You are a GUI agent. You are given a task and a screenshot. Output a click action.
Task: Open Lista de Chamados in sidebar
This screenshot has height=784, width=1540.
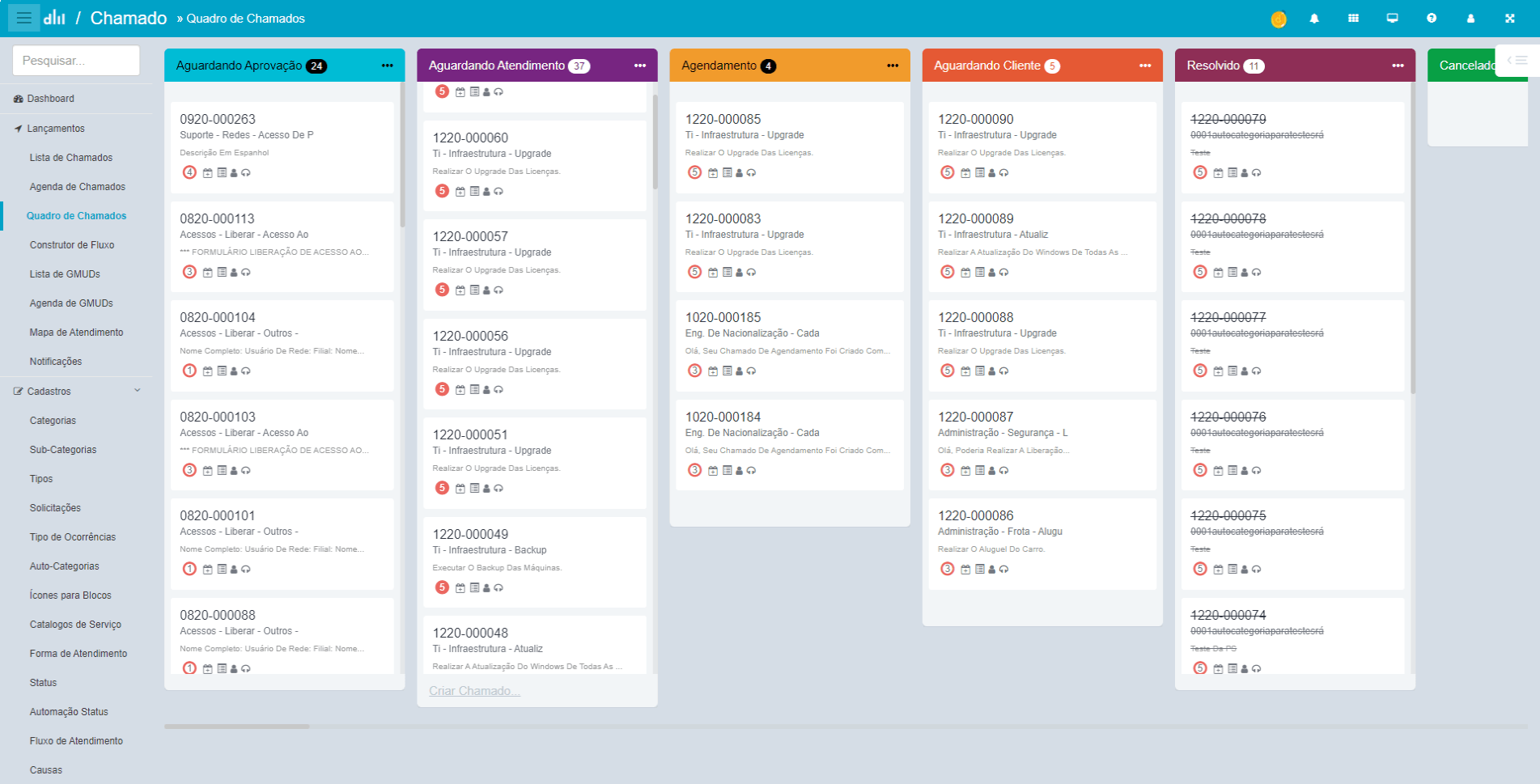(x=71, y=158)
